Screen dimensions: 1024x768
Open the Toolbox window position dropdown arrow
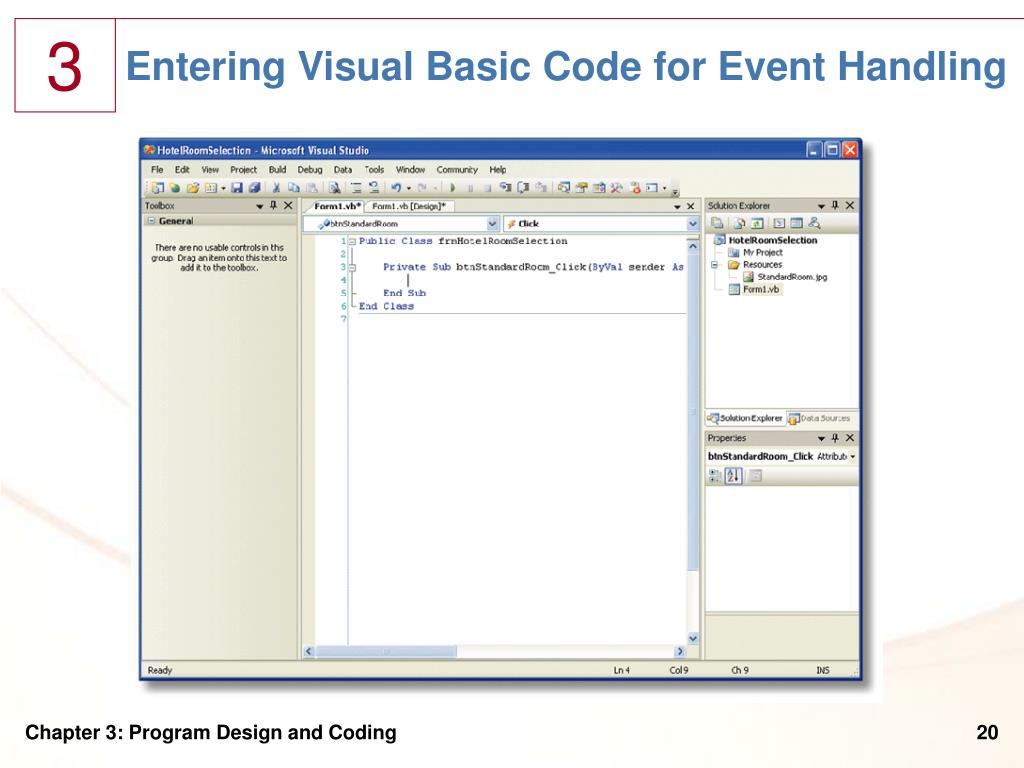click(259, 206)
